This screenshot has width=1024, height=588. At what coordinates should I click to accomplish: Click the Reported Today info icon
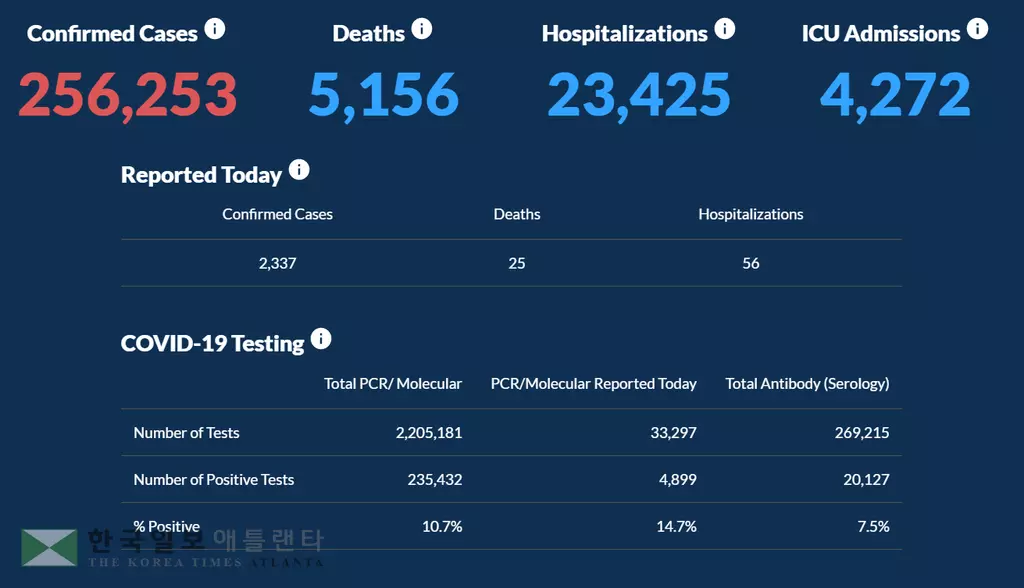pos(299,170)
